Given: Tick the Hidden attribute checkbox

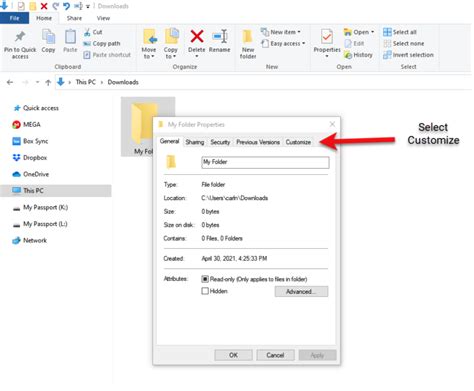Looking at the screenshot, I should click(x=205, y=291).
